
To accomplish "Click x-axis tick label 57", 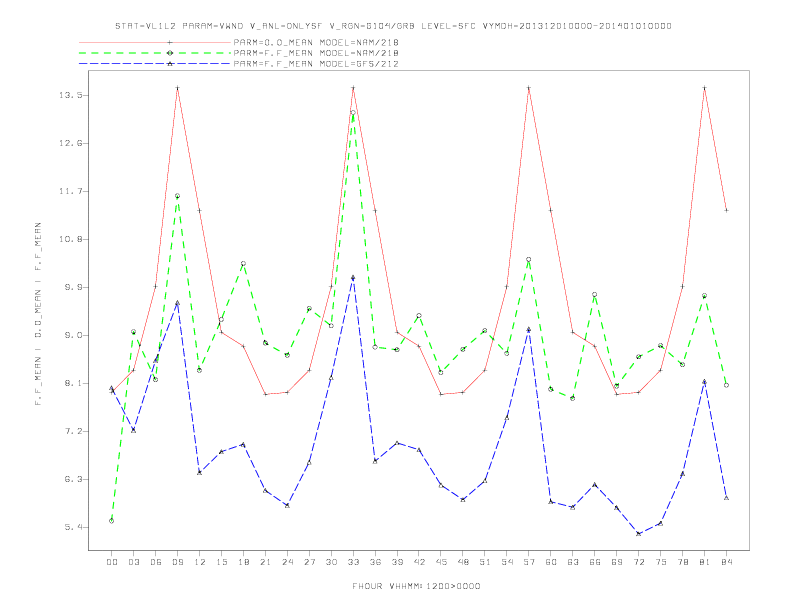I will [529, 562].
